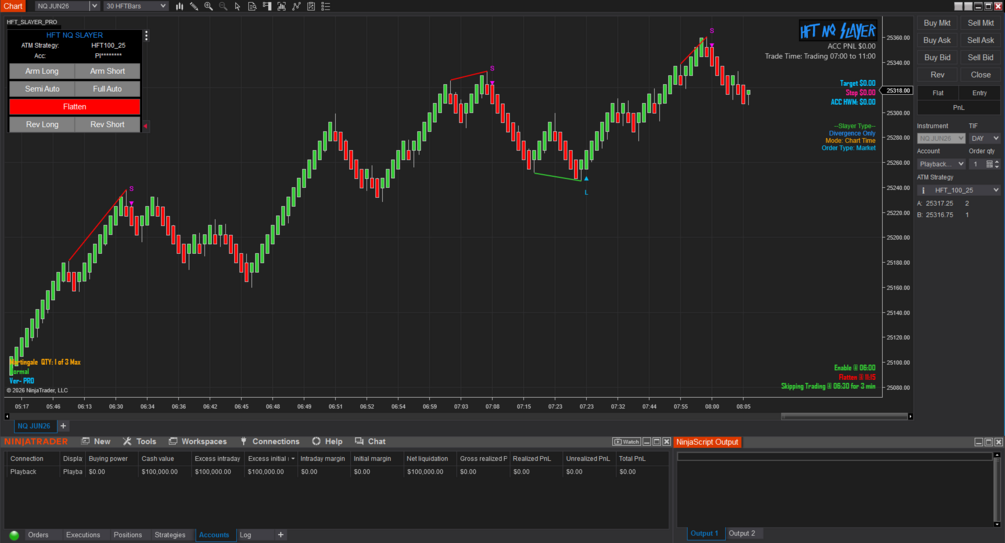Toggle Arm Short in Slayer panel

(107, 71)
